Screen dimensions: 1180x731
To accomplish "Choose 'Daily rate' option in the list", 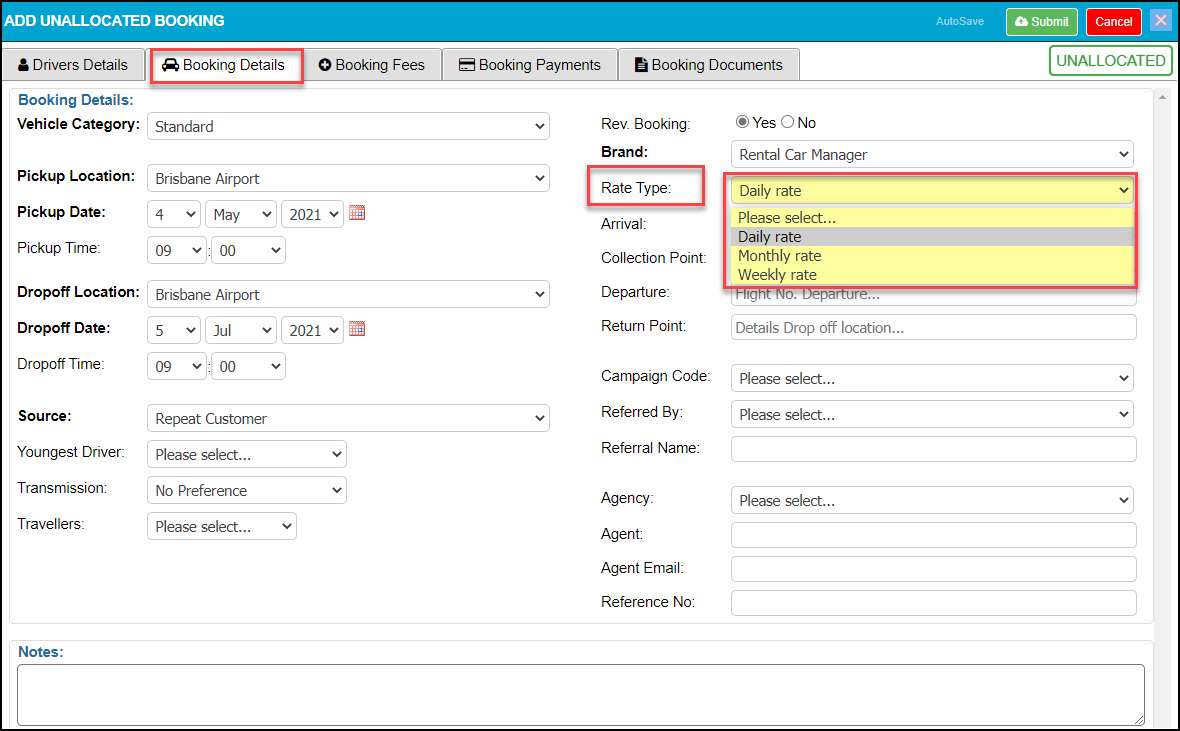I will click(932, 236).
